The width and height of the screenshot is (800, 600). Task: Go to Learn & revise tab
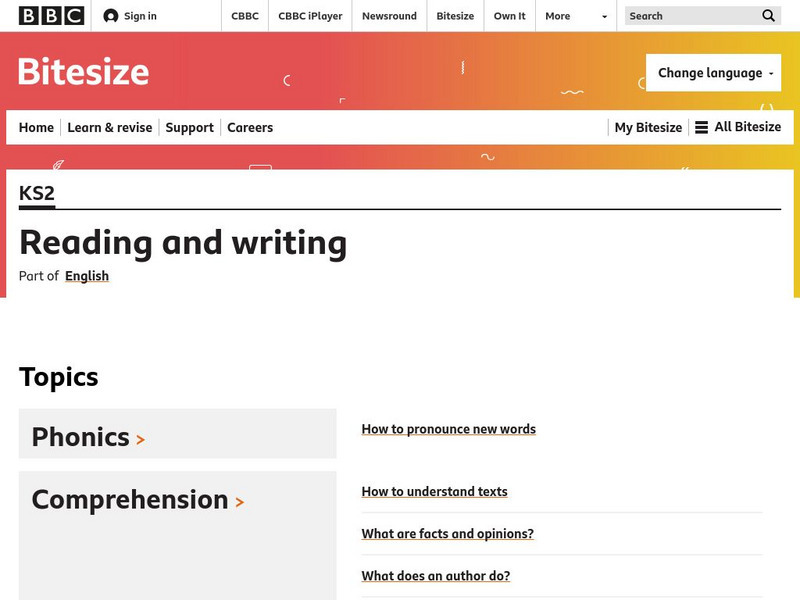(110, 127)
